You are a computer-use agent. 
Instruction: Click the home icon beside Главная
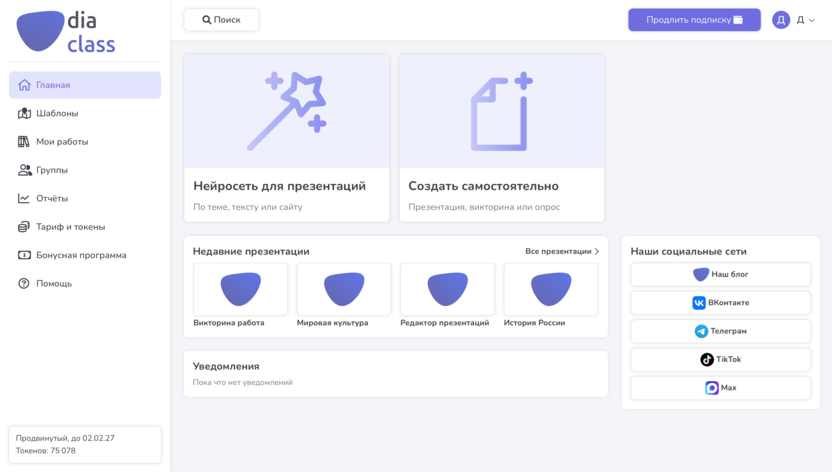(x=24, y=85)
